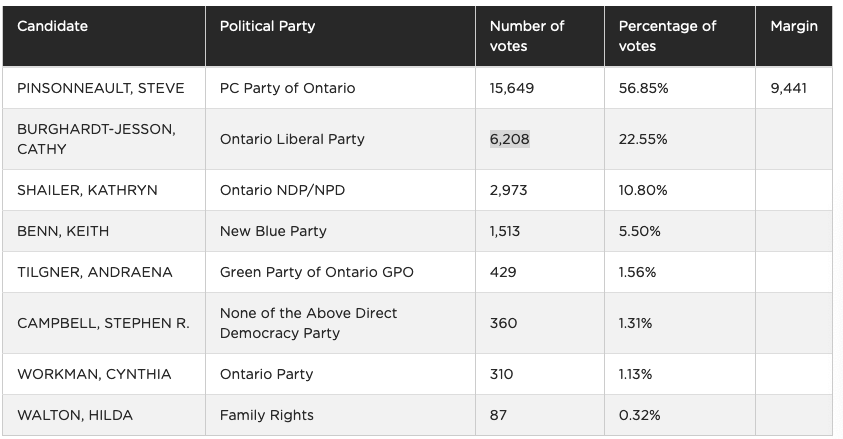Click the Political Party column header
The width and height of the screenshot is (843, 439).
coord(267,27)
